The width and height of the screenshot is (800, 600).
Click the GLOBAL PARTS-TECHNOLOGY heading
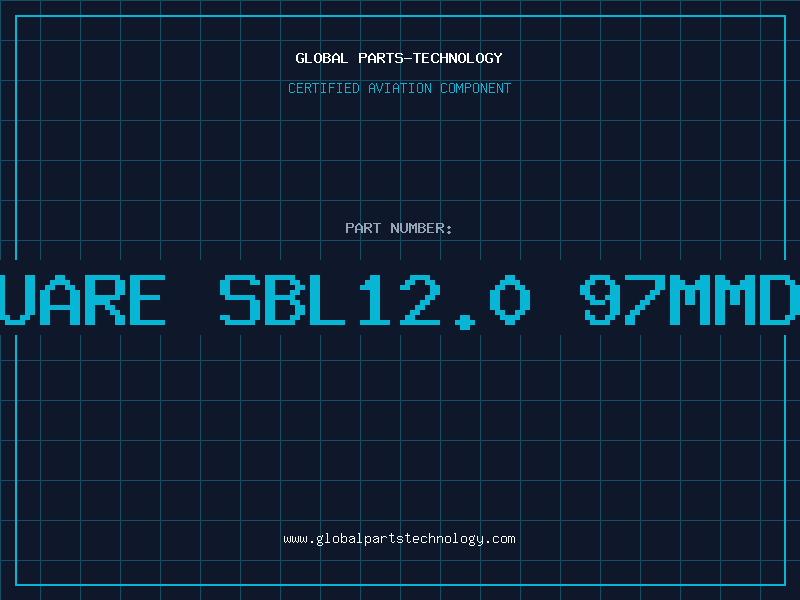click(399, 58)
